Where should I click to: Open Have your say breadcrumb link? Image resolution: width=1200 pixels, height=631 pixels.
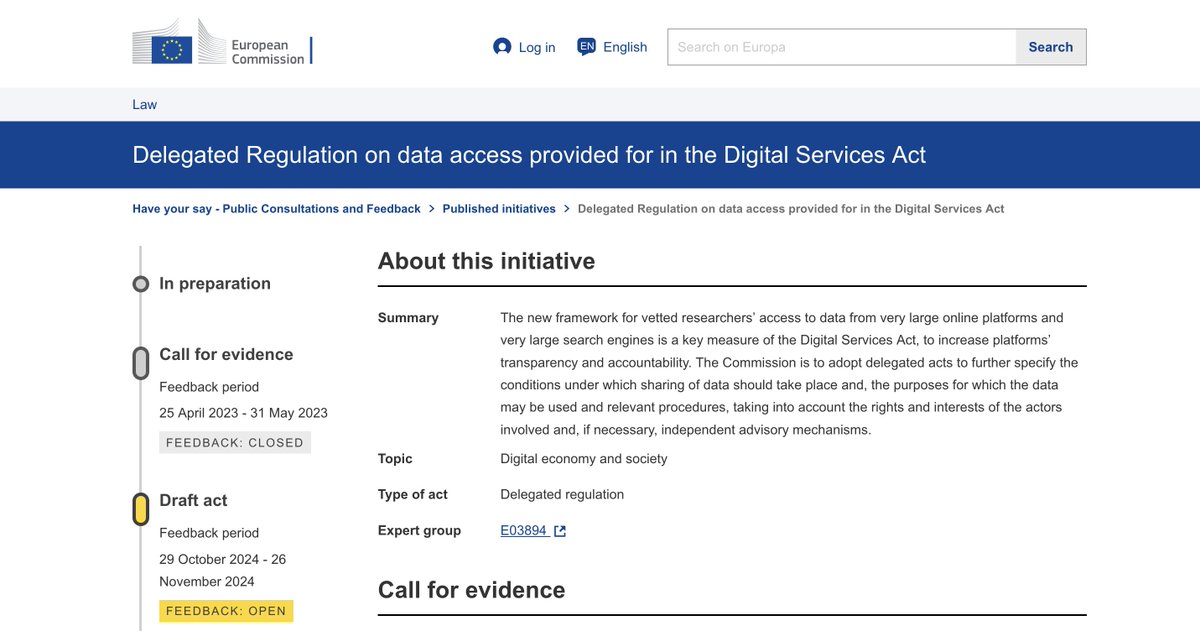[276, 209]
